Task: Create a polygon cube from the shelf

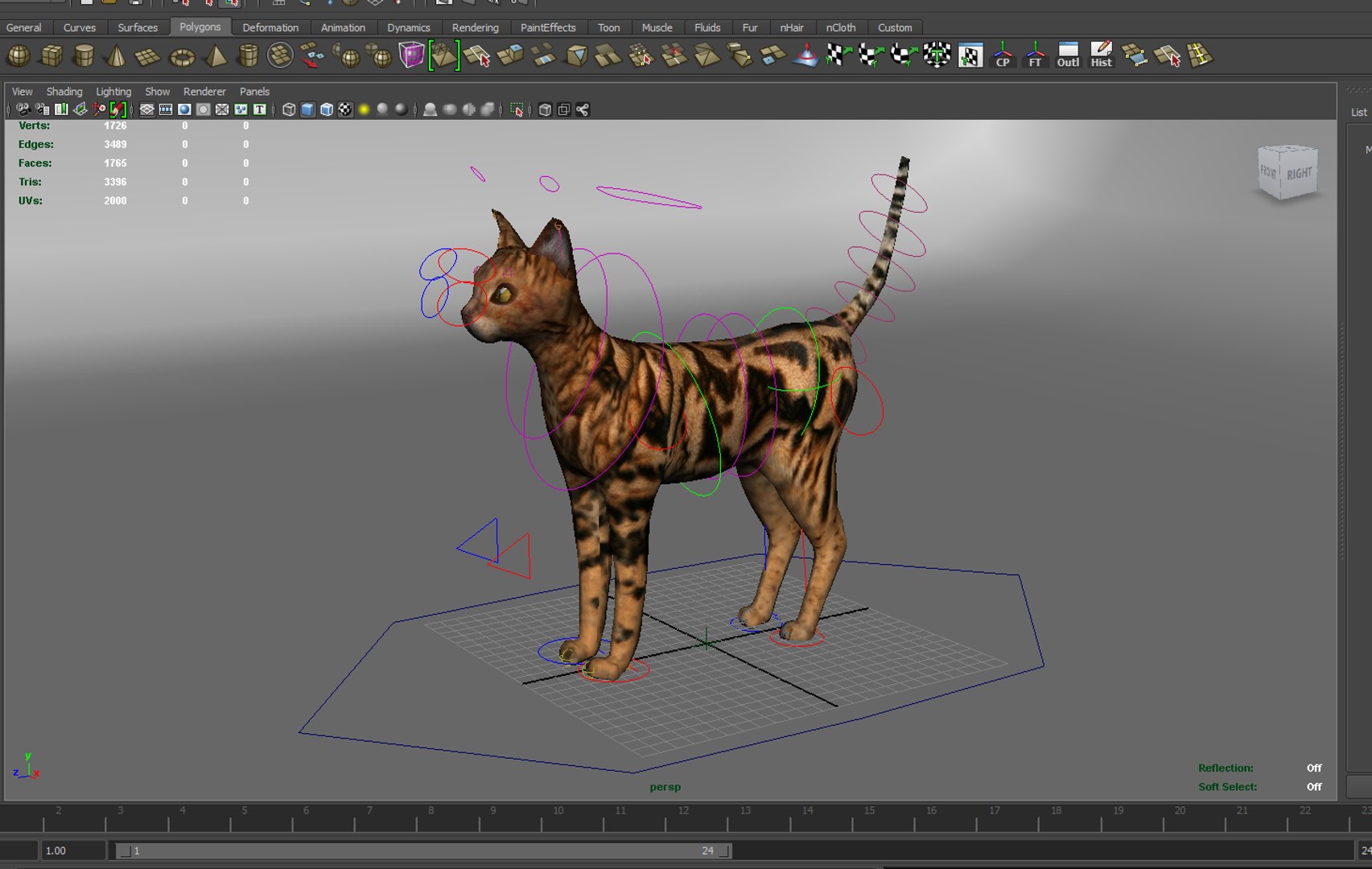Action: (x=52, y=56)
